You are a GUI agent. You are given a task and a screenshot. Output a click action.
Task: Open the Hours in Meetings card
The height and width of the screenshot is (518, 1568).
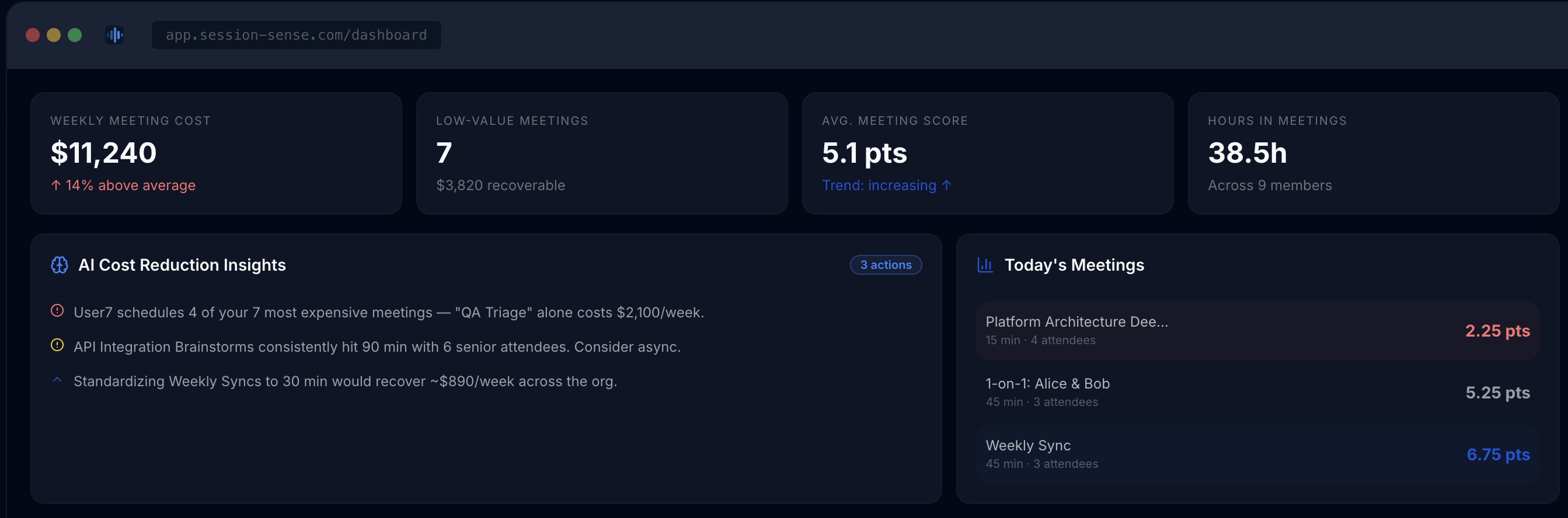click(1371, 153)
